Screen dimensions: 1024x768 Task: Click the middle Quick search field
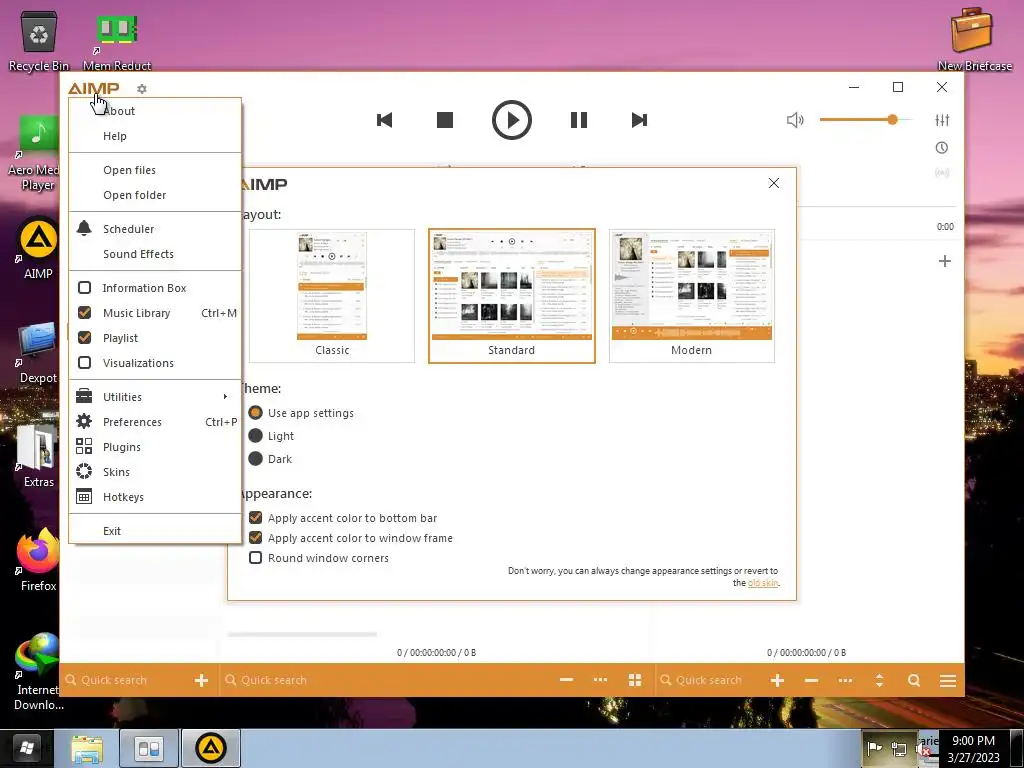tap(385, 680)
